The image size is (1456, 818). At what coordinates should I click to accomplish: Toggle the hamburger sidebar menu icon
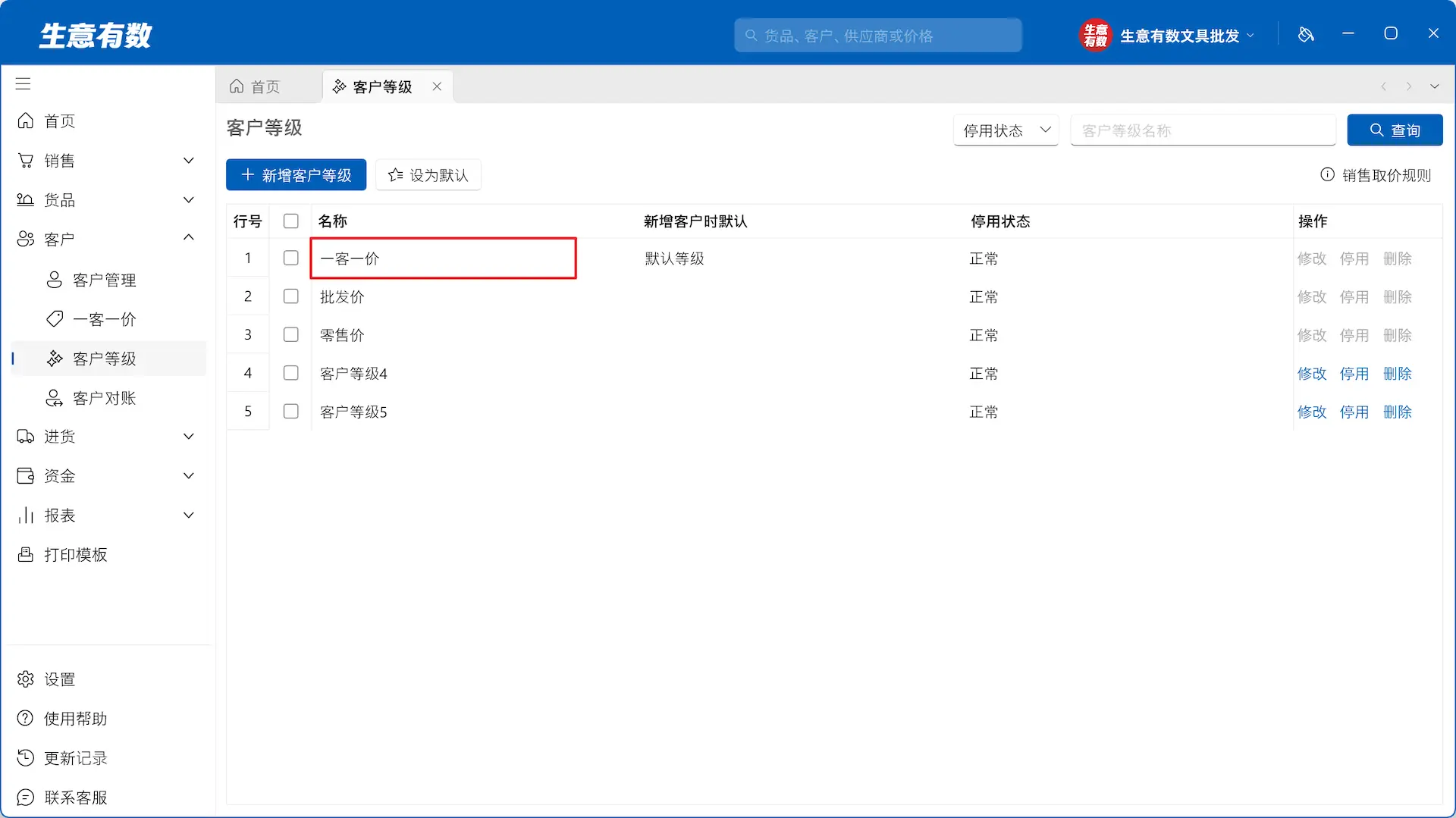click(23, 83)
